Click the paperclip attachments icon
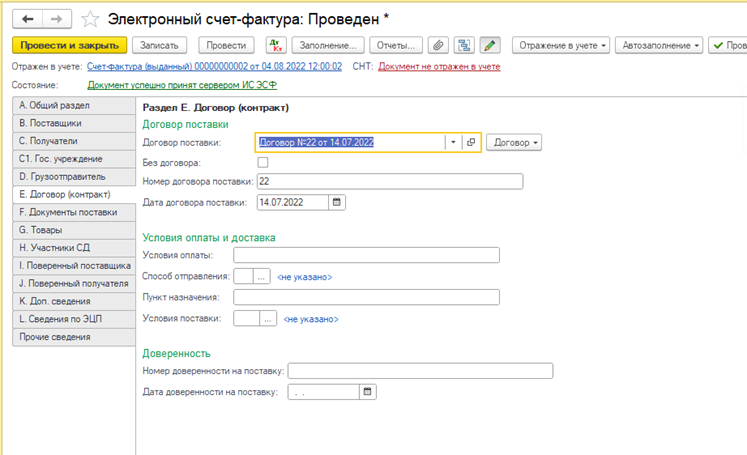The image size is (747, 455). pos(438,45)
